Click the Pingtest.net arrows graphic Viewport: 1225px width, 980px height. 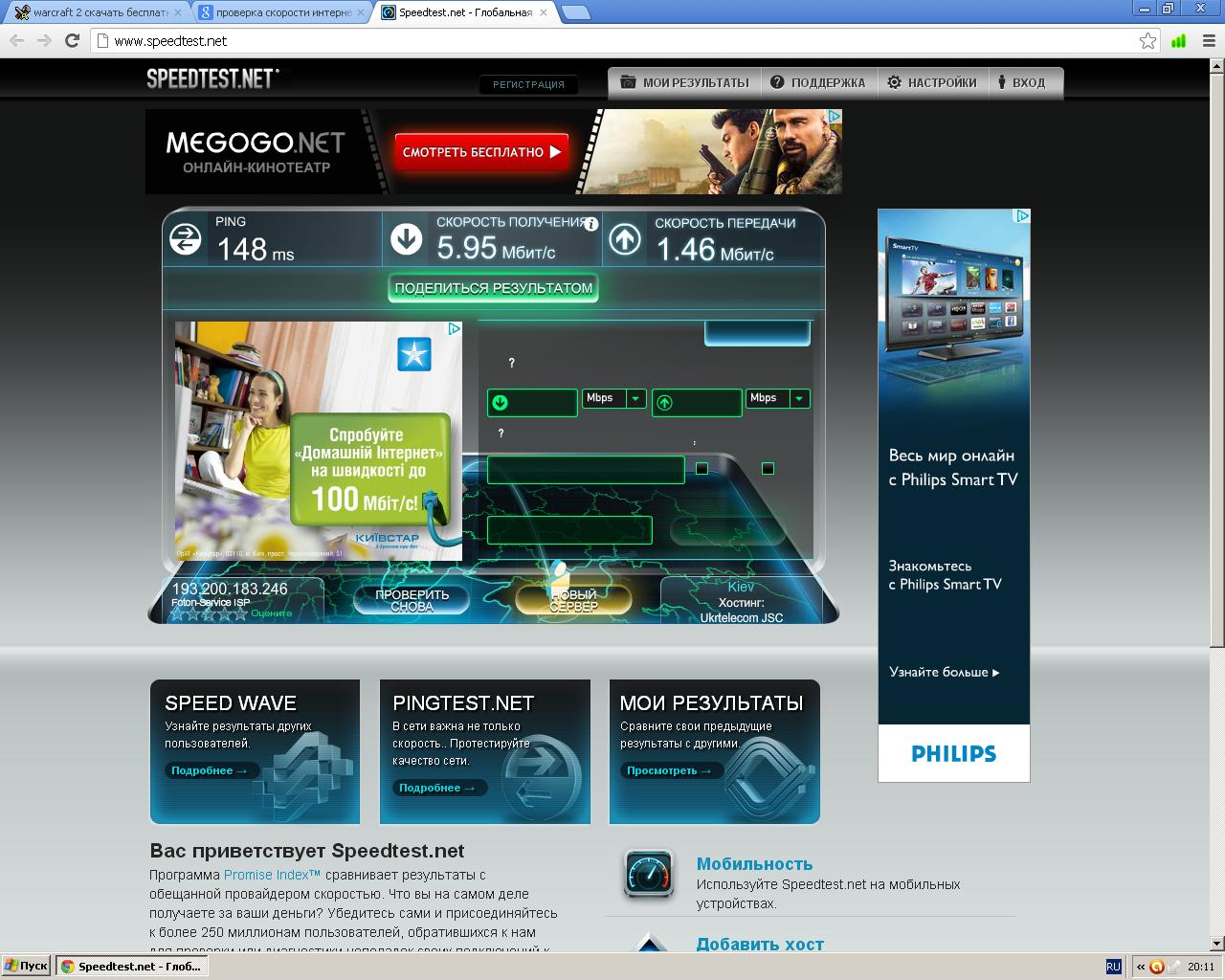click(541, 777)
